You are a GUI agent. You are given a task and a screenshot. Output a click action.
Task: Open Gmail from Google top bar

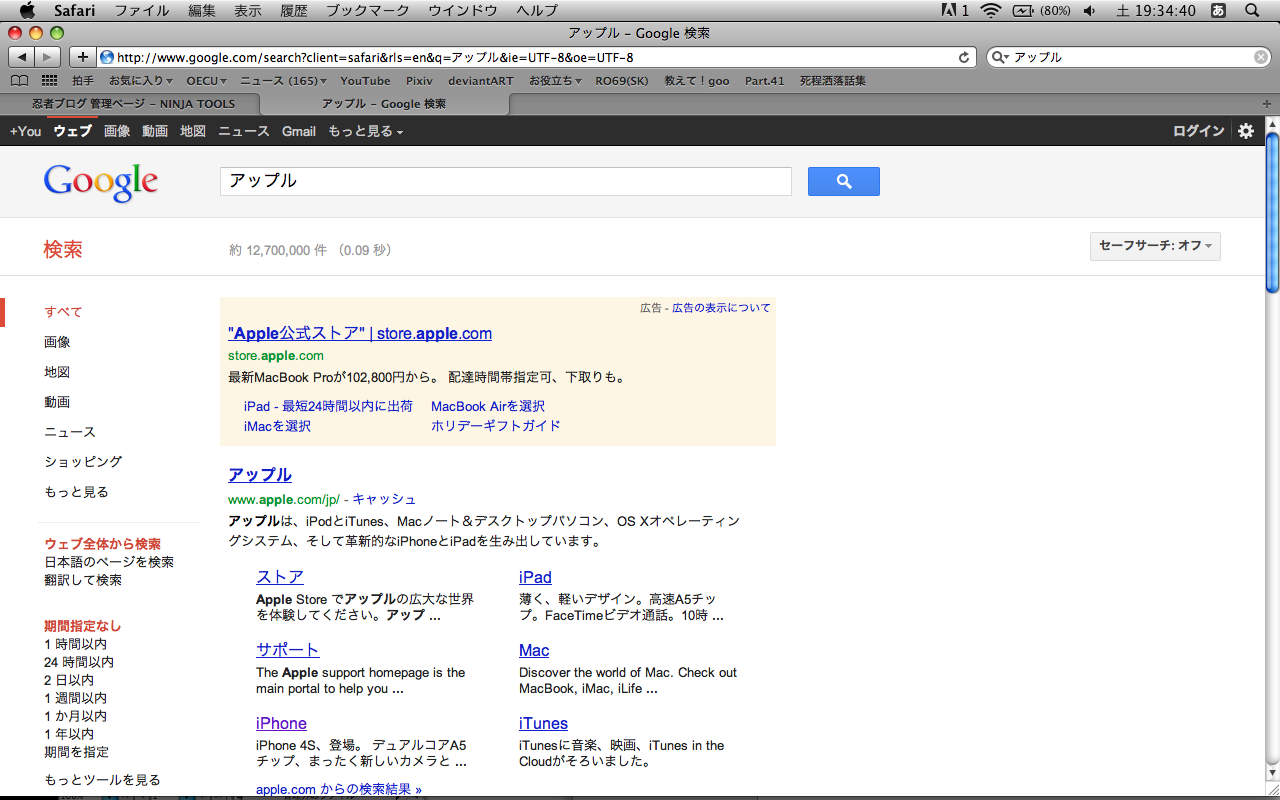click(x=299, y=131)
